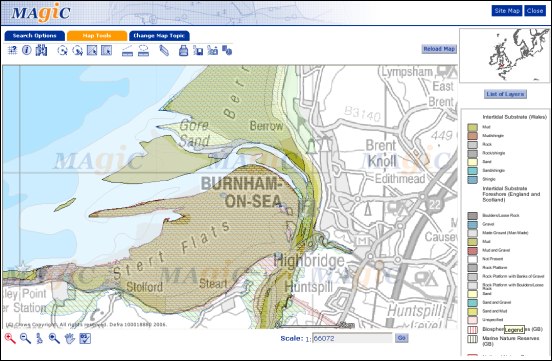
Task: Click the Reload Map button
Action: tap(439, 49)
